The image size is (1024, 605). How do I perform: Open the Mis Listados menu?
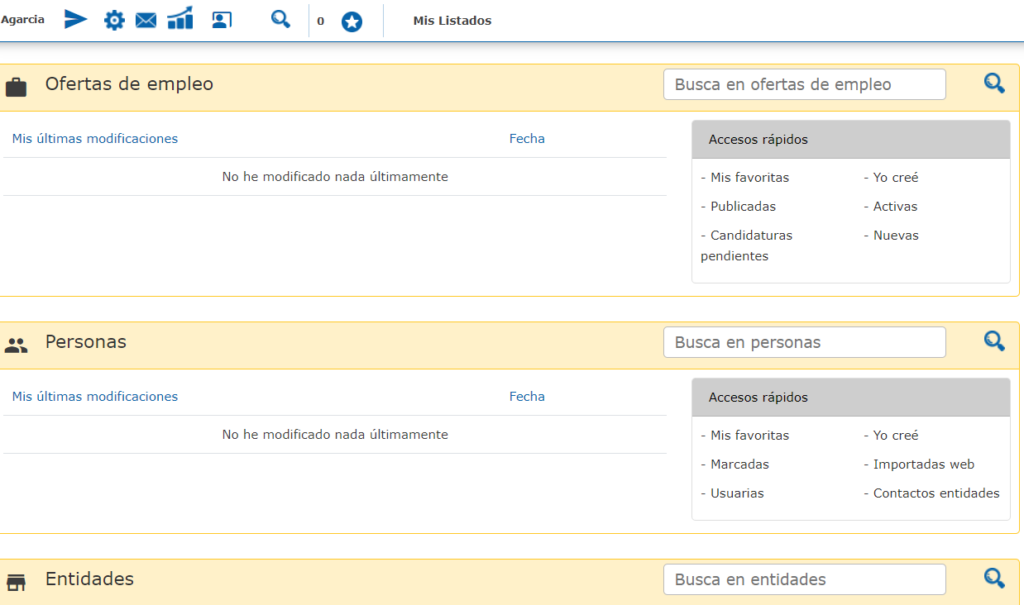click(452, 21)
